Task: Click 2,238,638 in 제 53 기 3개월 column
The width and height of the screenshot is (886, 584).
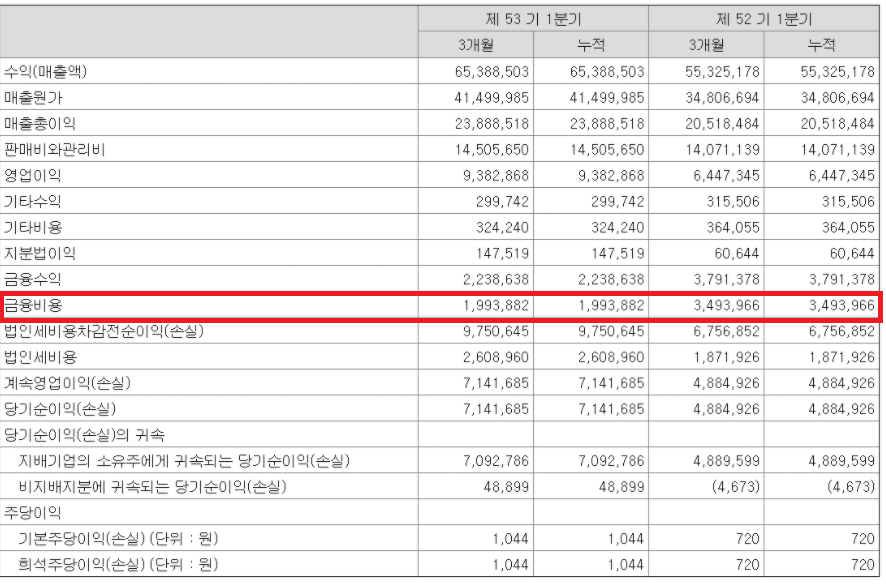Action: (496, 280)
